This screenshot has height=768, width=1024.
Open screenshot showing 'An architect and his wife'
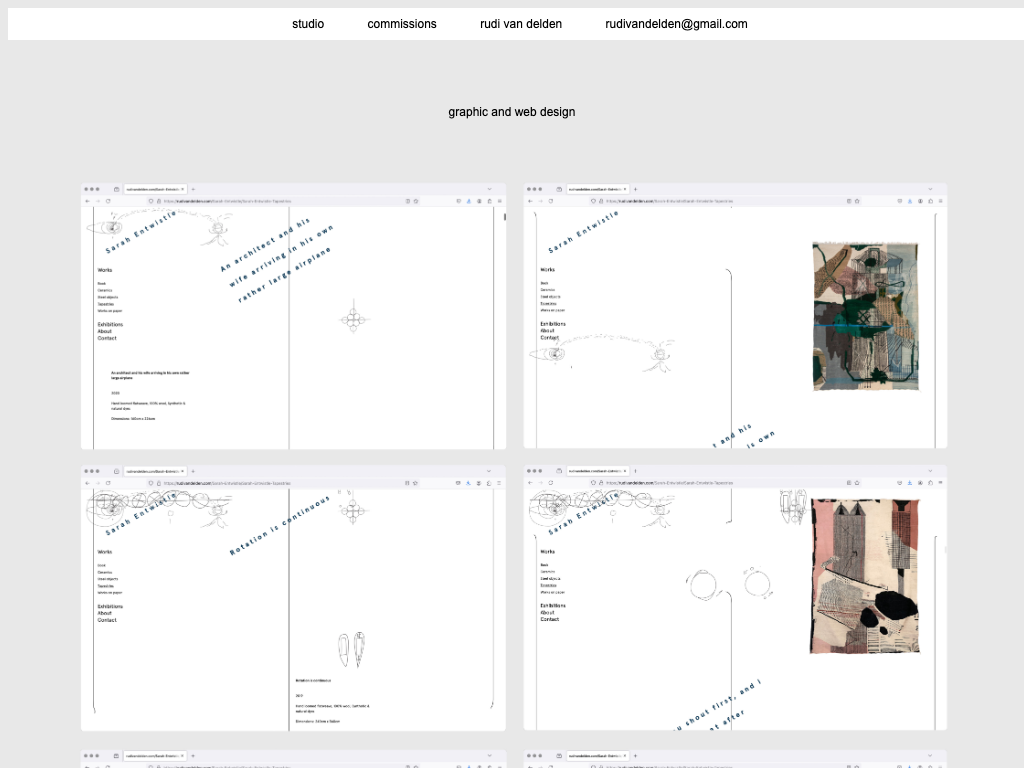click(293, 316)
